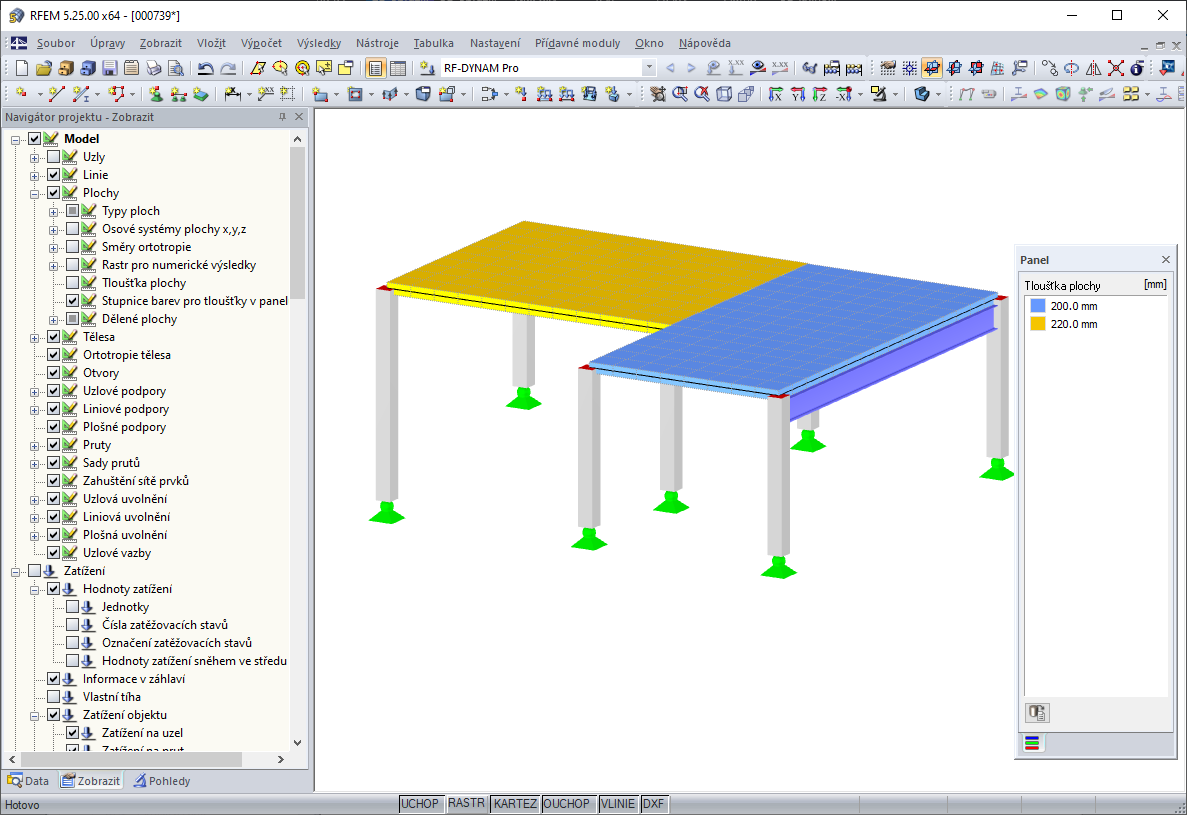Screen dimensions: 1187x815
Task: Enable the Vlastní tíha checkbox
Action: pos(54,696)
